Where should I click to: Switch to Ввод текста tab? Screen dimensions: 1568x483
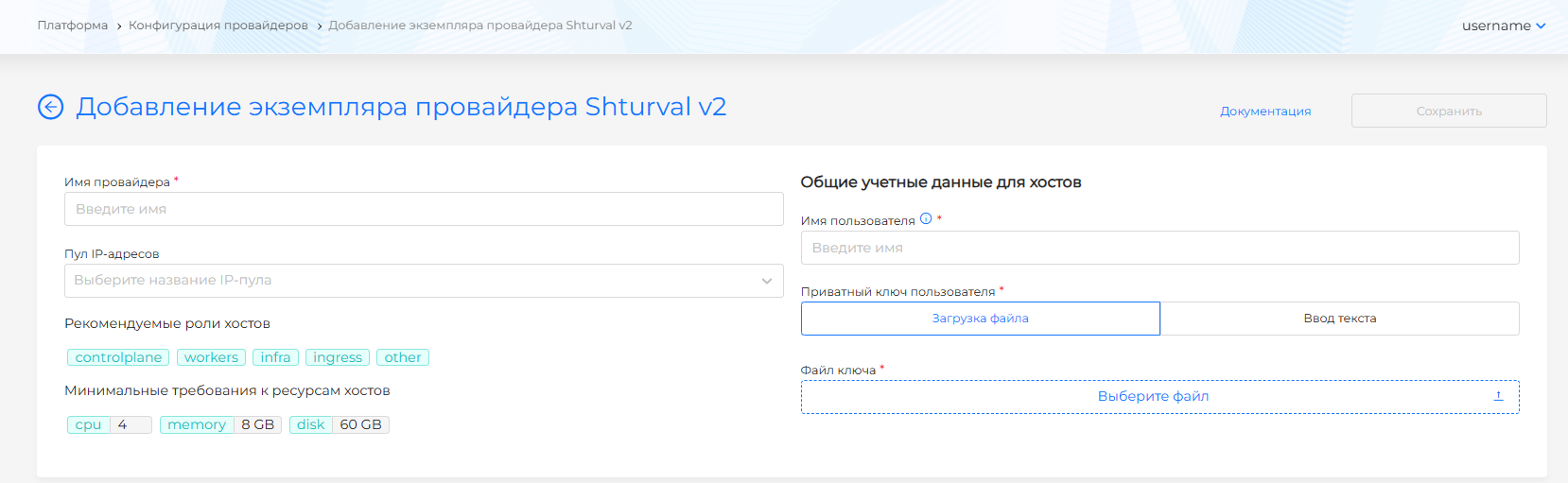[1339, 319]
